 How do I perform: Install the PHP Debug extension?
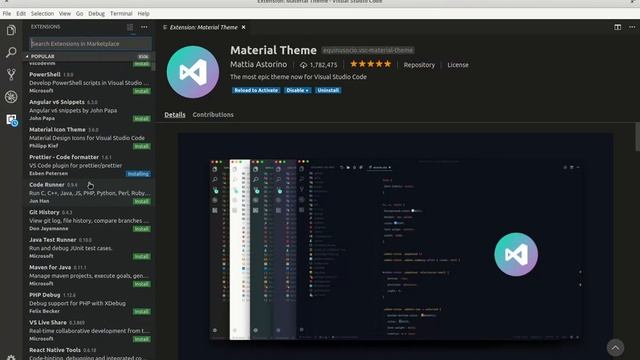pos(142,311)
